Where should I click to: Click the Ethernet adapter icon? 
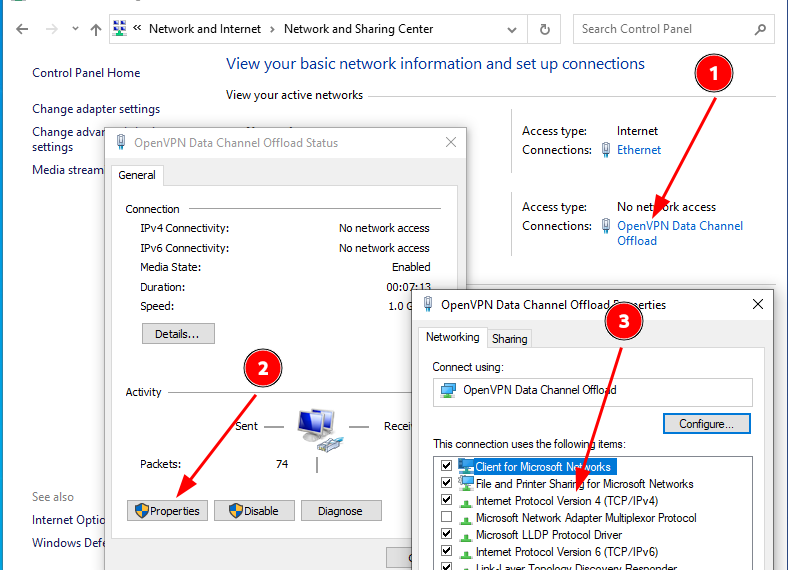tap(606, 150)
